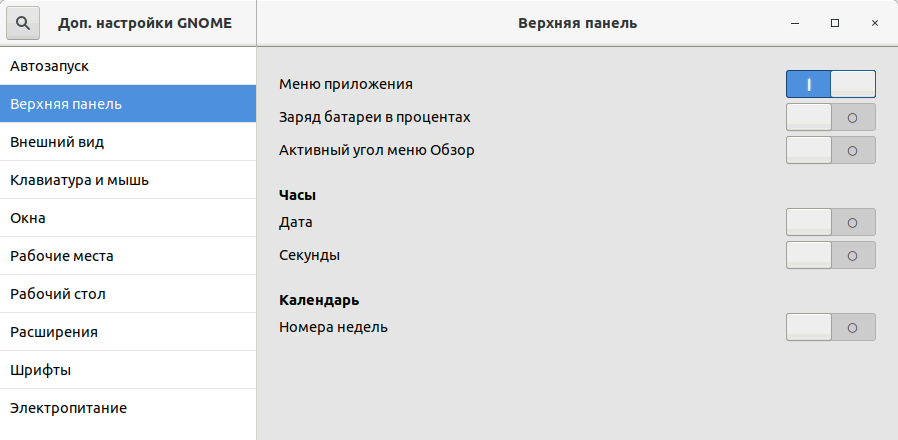Turn on the Секунды clock switch
This screenshot has height=440, width=898.
pyautogui.click(x=830, y=255)
